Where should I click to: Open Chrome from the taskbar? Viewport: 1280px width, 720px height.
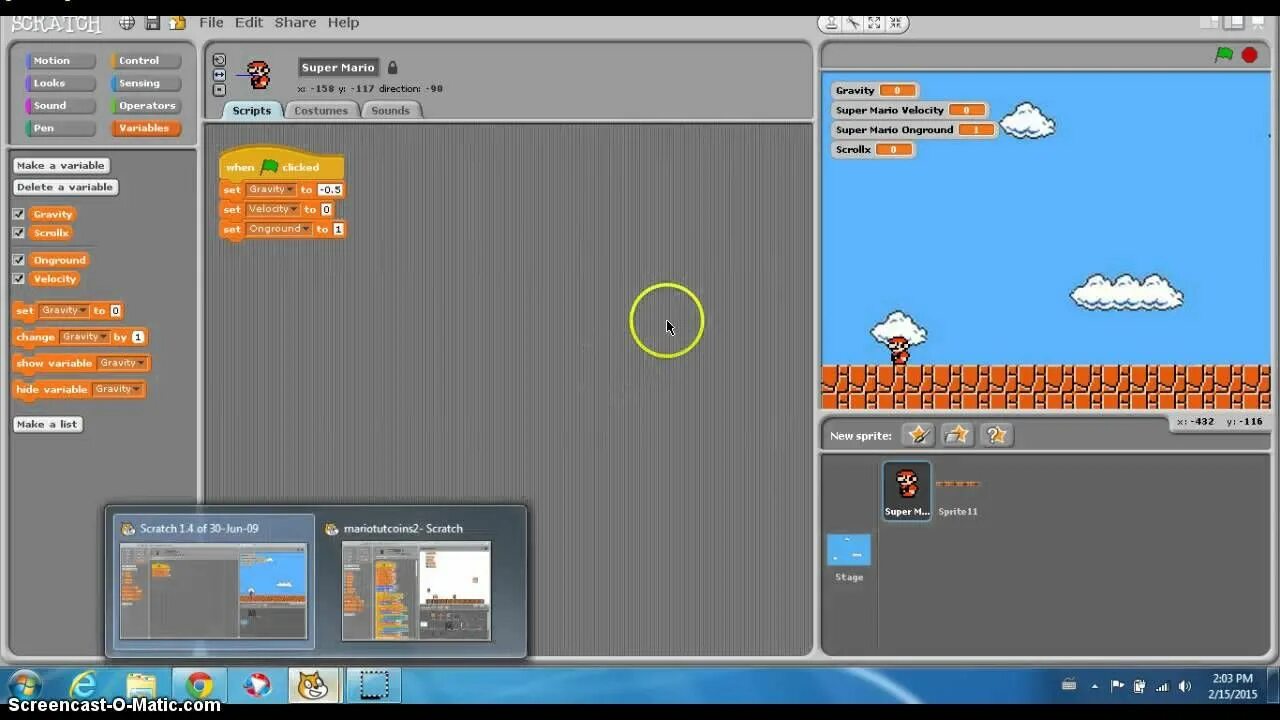(x=199, y=686)
